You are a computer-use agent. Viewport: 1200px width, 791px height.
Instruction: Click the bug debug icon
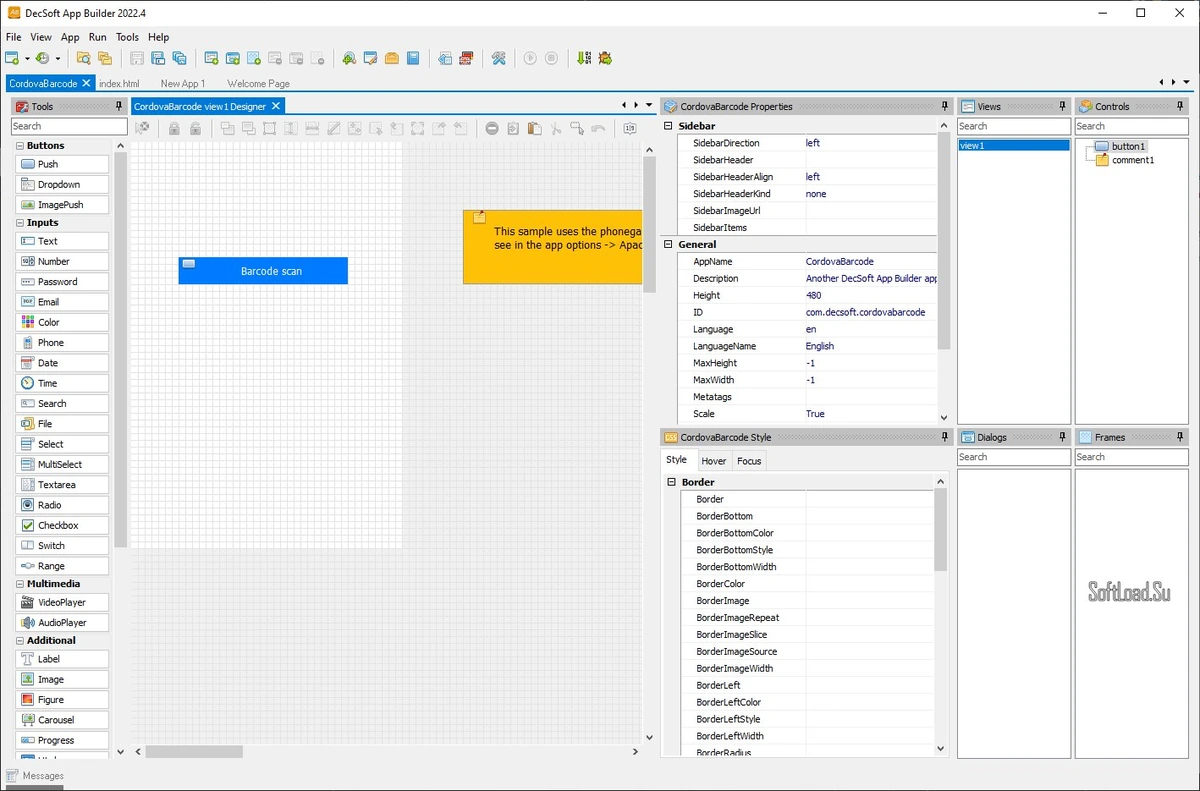(x=605, y=58)
